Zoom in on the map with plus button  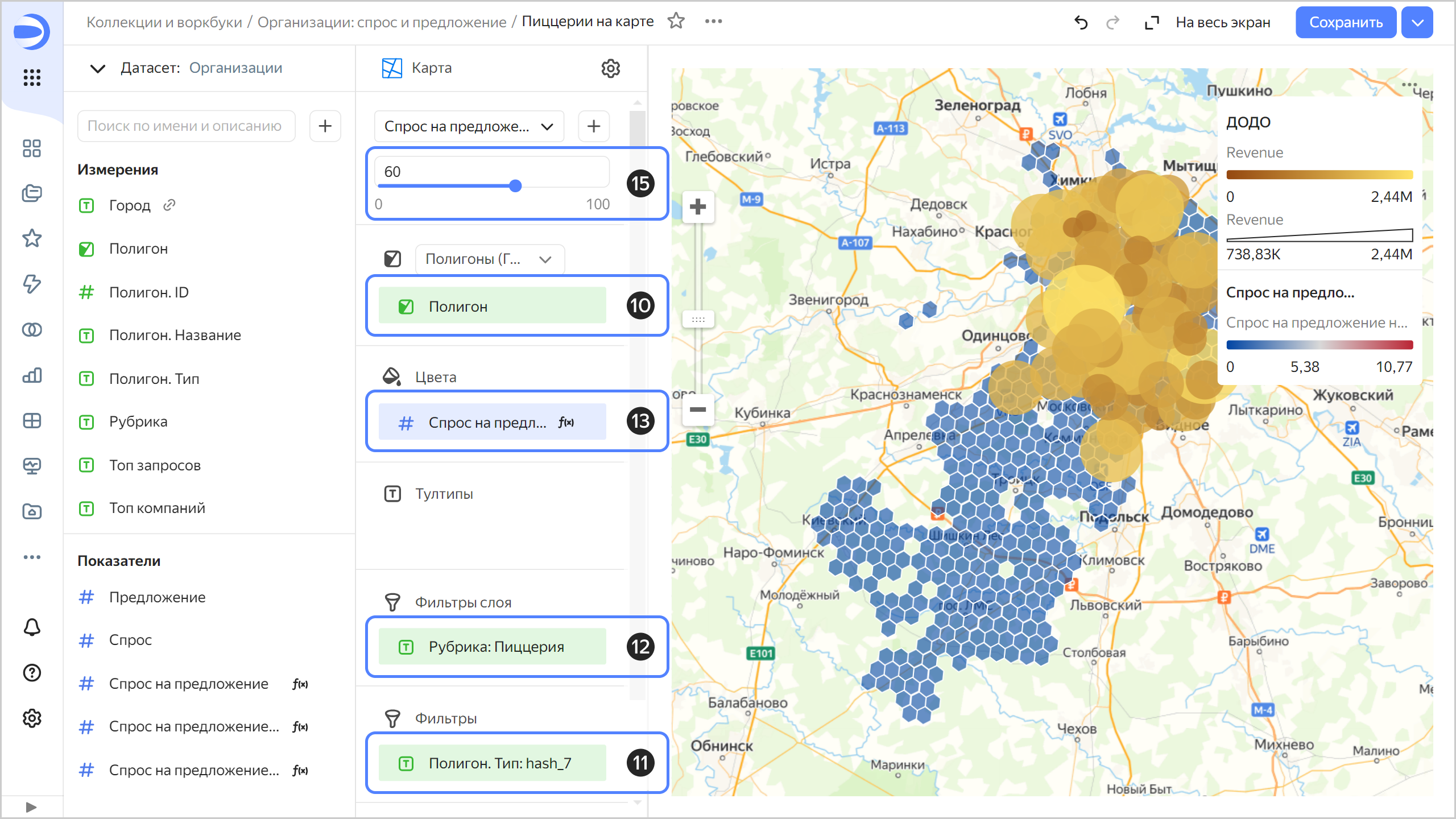(x=698, y=206)
